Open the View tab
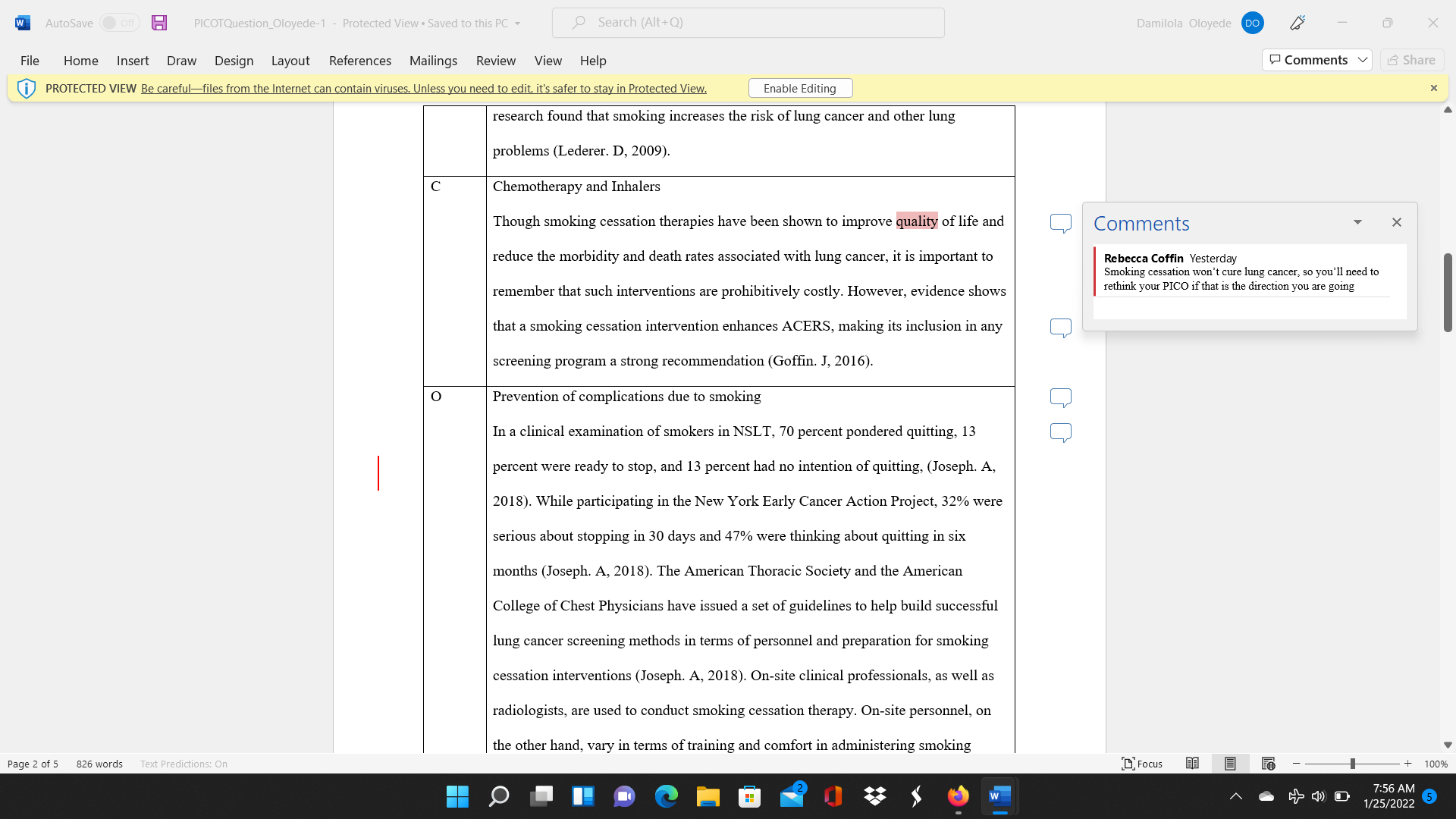 click(x=548, y=61)
